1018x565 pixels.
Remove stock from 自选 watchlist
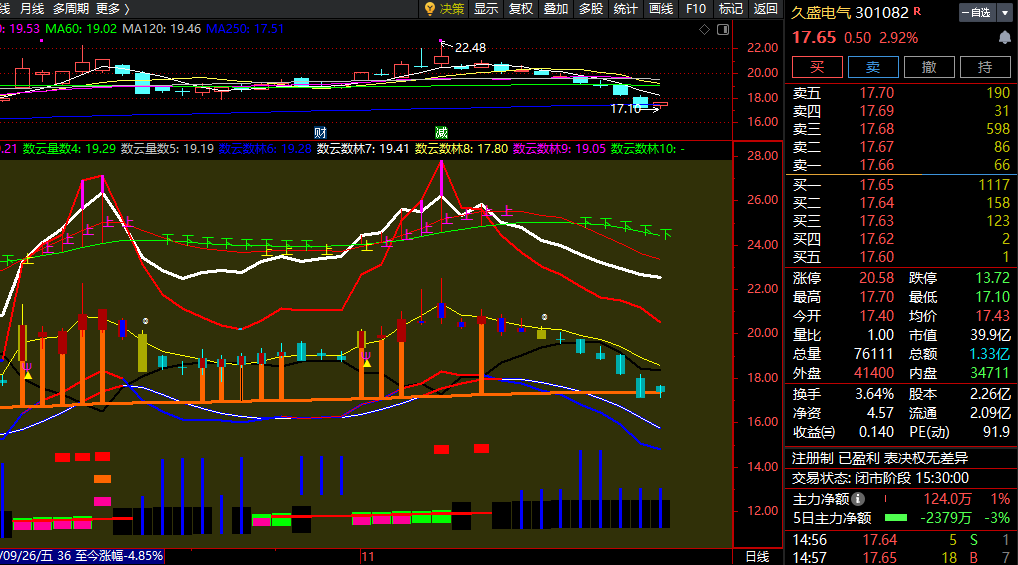977,12
